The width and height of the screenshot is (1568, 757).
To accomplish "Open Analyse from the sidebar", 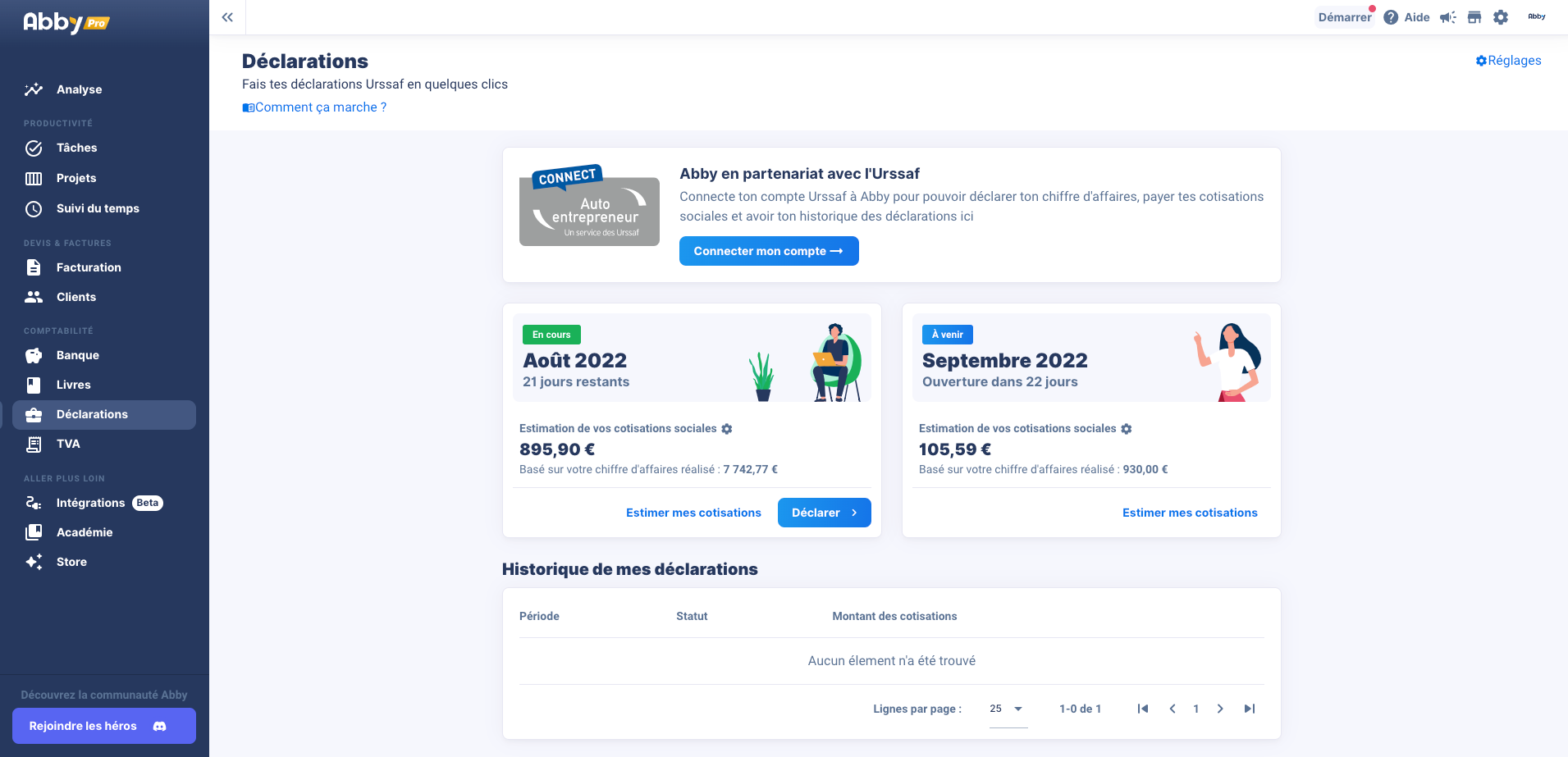I will tap(78, 89).
